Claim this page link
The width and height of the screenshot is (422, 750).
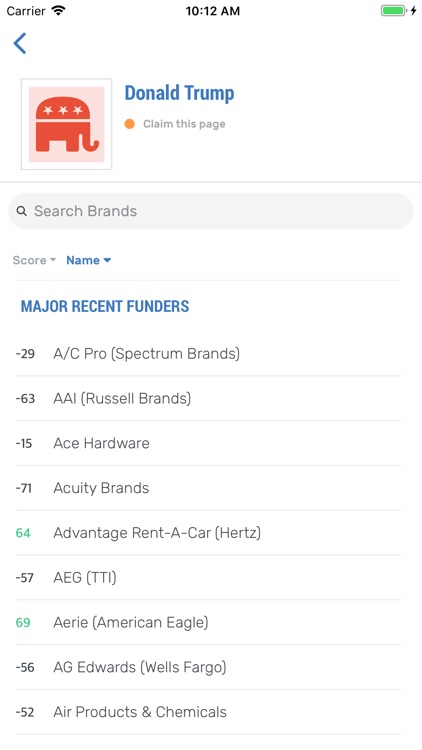point(184,124)
